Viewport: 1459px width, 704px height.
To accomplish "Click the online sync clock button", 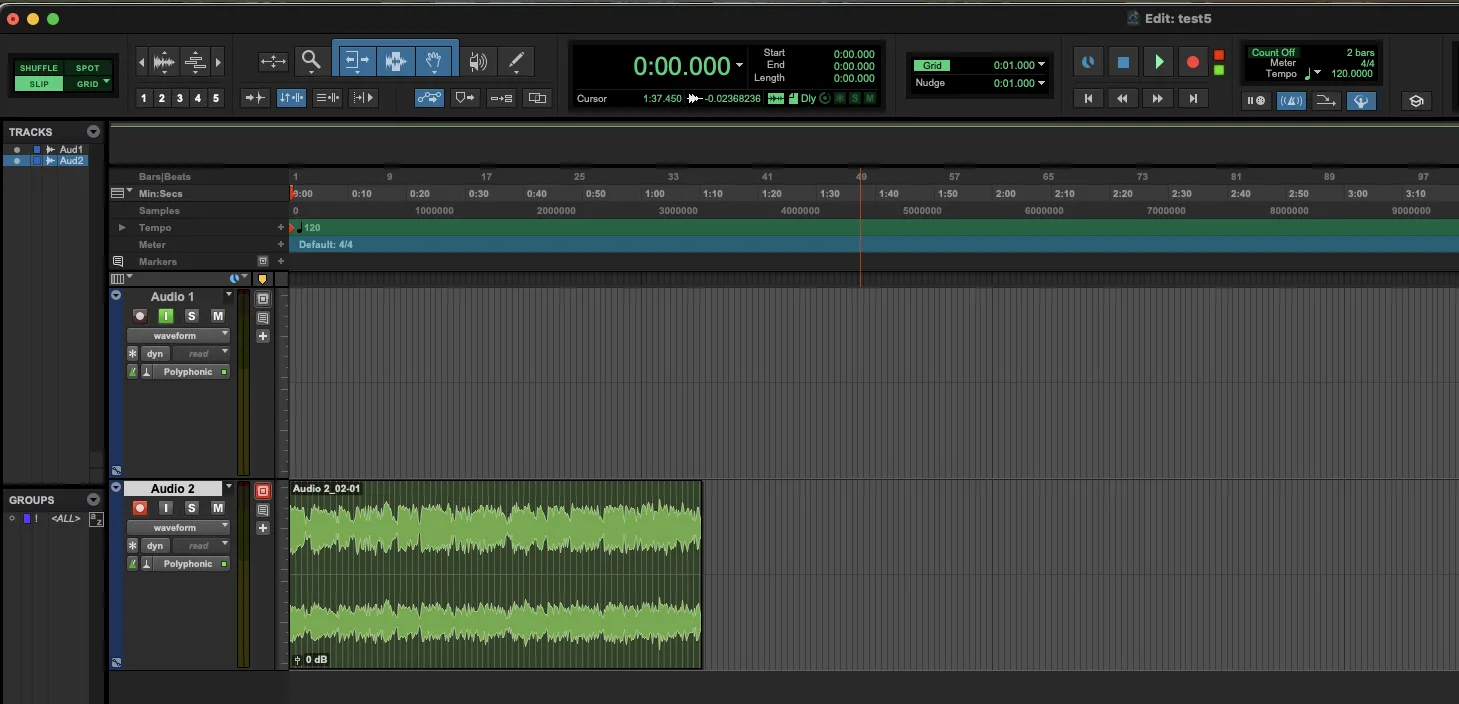I will [1087, 62].
